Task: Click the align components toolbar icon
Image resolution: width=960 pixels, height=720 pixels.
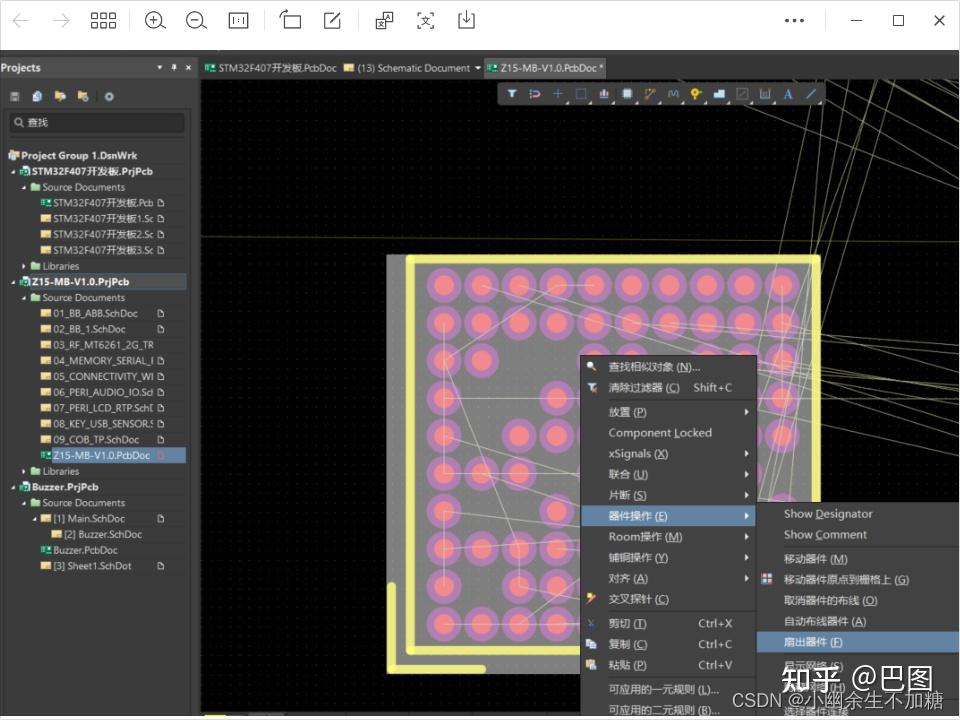Action: [x=604, y=94]
